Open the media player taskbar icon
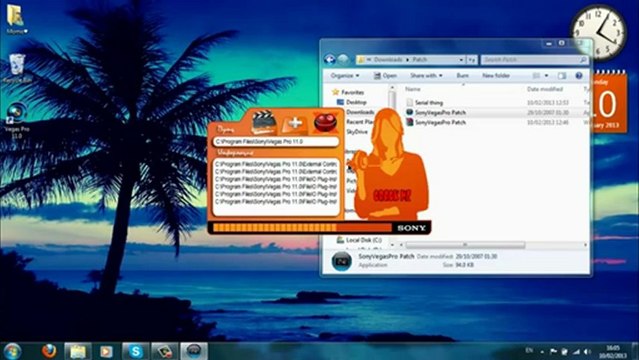 106,351
